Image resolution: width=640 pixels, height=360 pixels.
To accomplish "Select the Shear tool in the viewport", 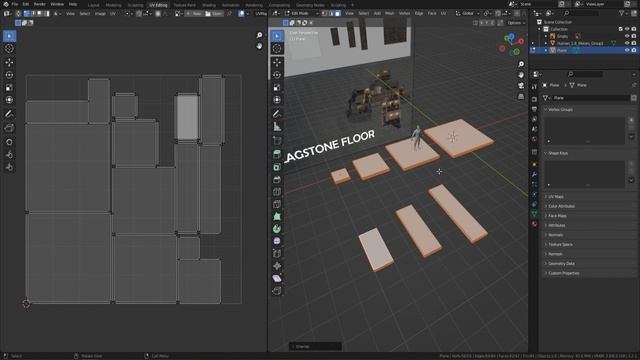I will [277, 278].
